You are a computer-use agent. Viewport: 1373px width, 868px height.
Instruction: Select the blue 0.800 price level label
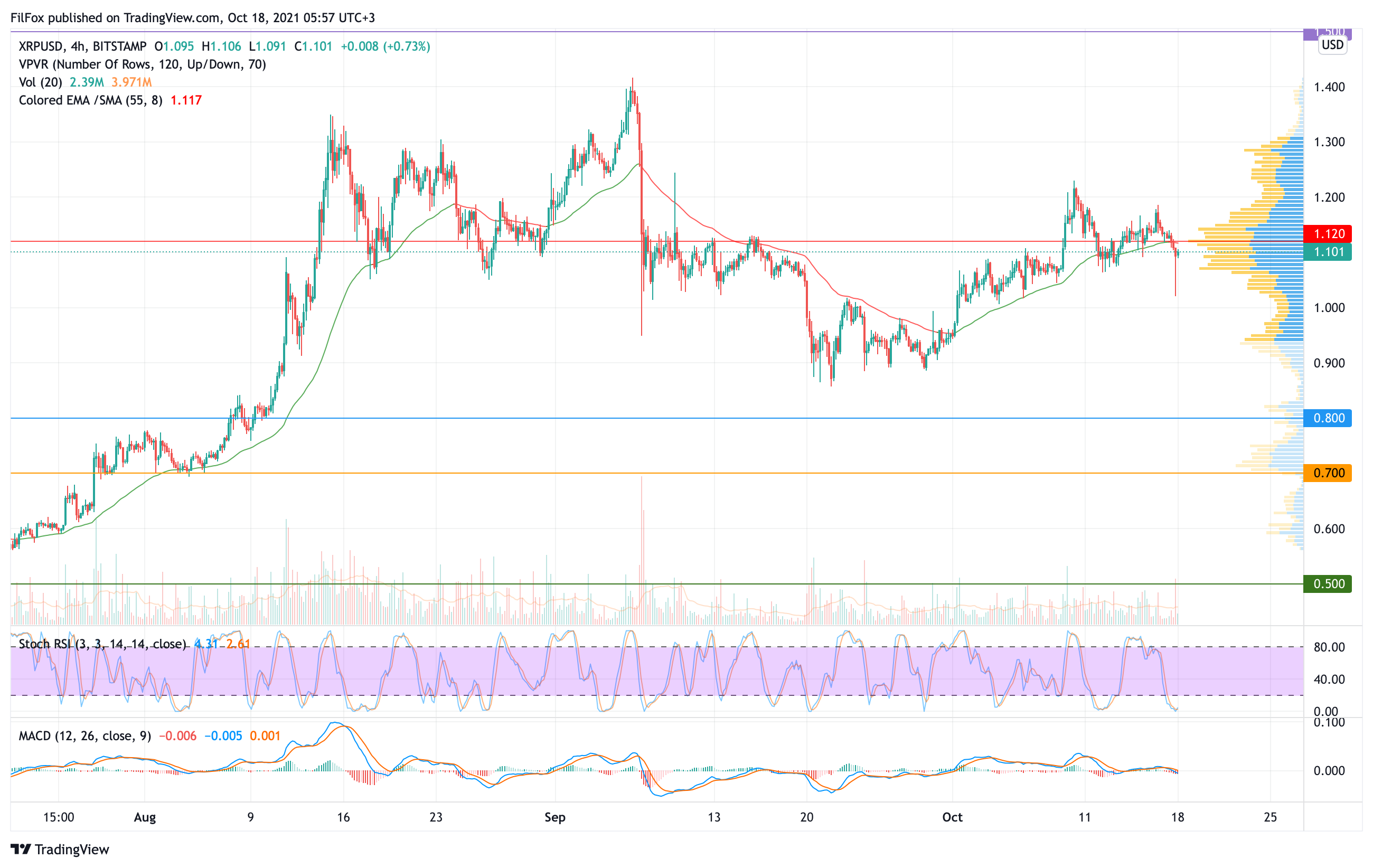[1328, 418]
